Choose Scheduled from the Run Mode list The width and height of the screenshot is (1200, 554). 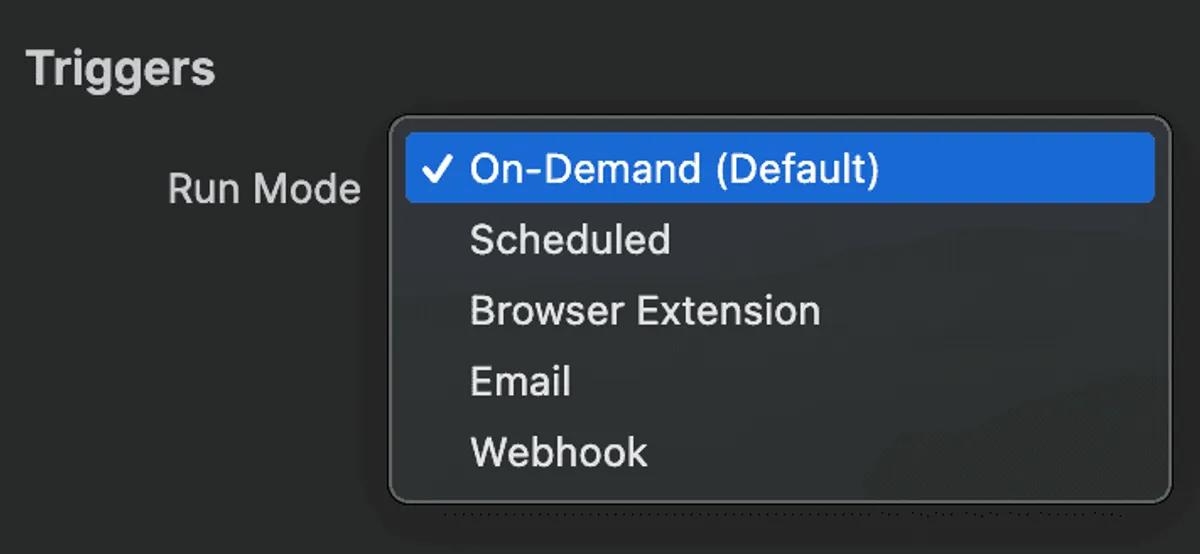click(x=570, y=240)
